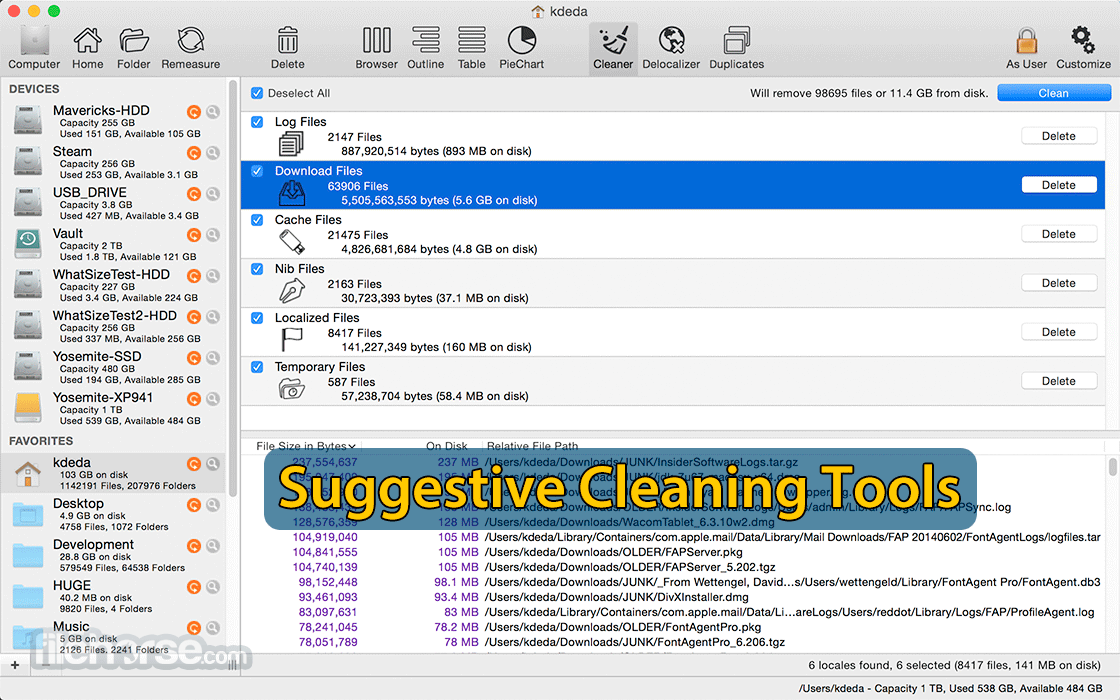
Task: Uncheck the Deselect All checkbox
Action: point(257,93)
